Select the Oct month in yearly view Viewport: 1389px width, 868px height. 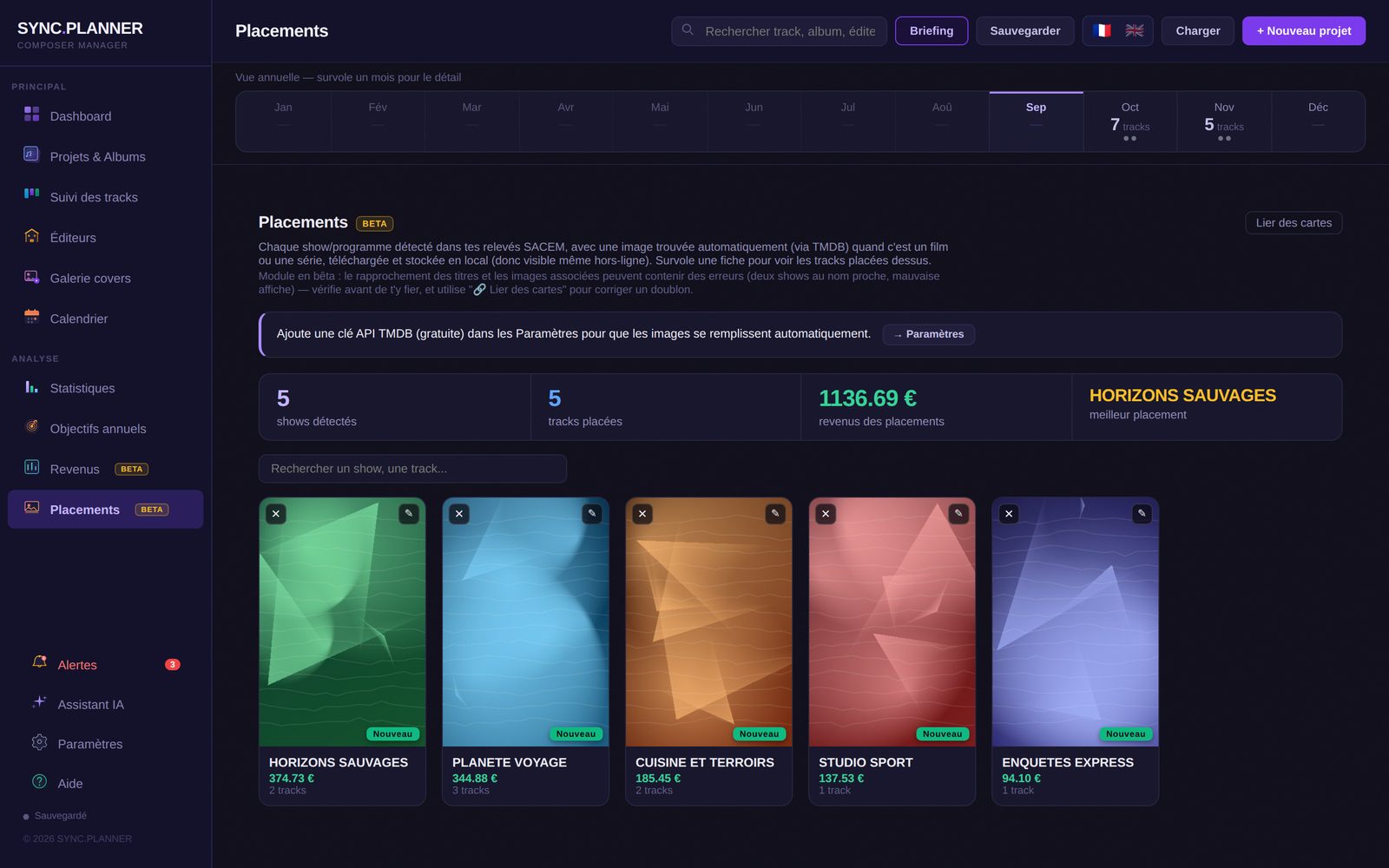(x=1129, y=122)
